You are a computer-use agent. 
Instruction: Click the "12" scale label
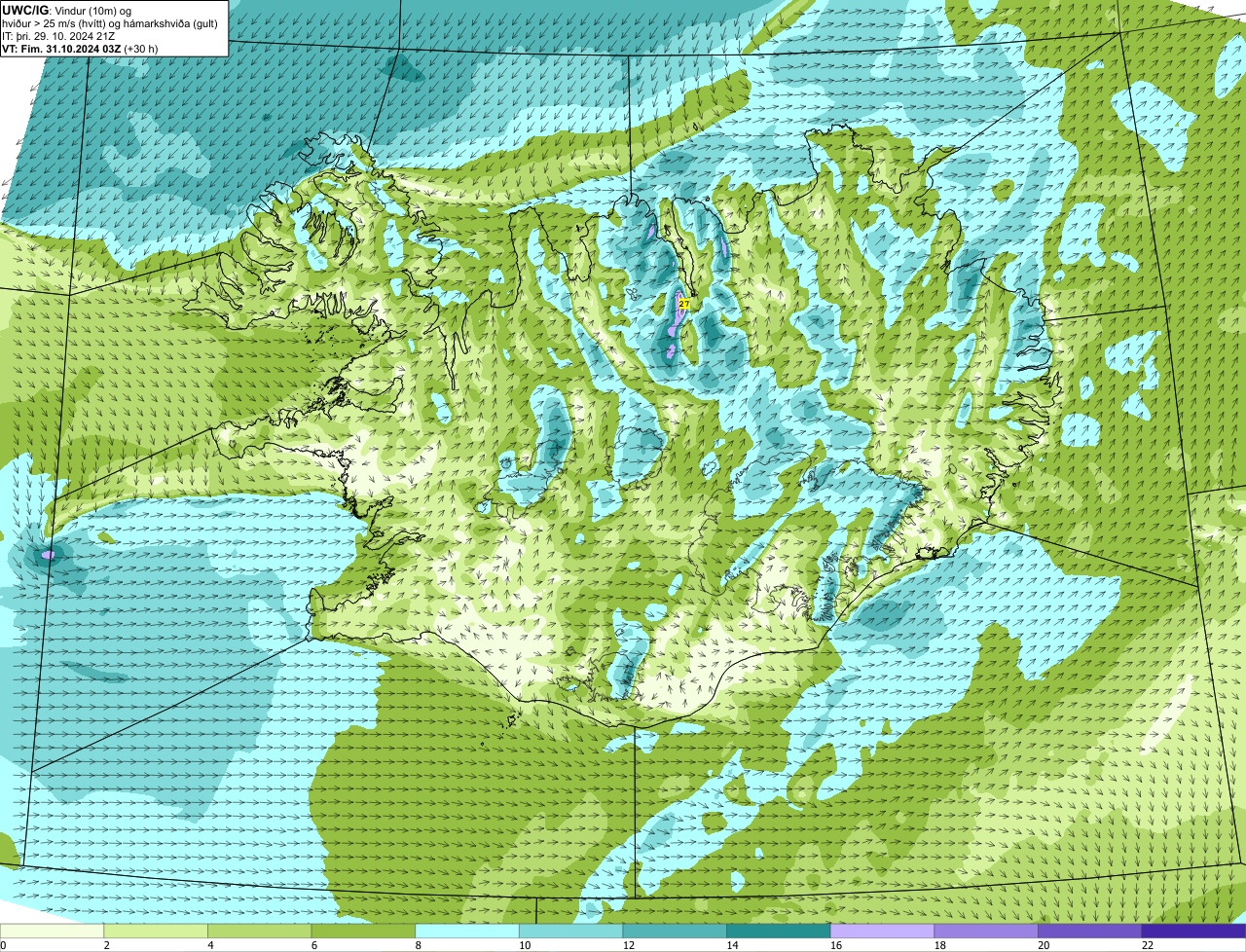pyautogui.click(x=629, y=945)
